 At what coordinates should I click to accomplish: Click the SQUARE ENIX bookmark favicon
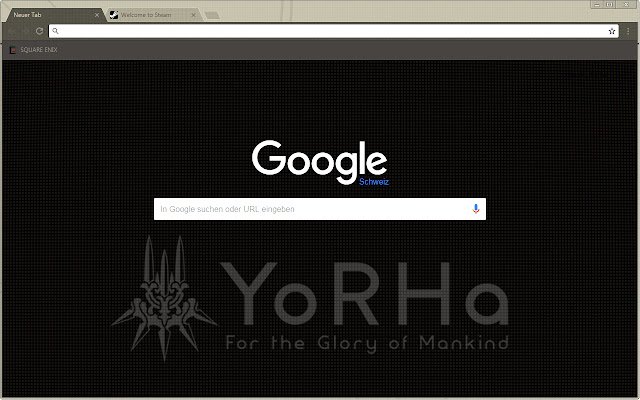pyautogui.click(x=13, y=50)
